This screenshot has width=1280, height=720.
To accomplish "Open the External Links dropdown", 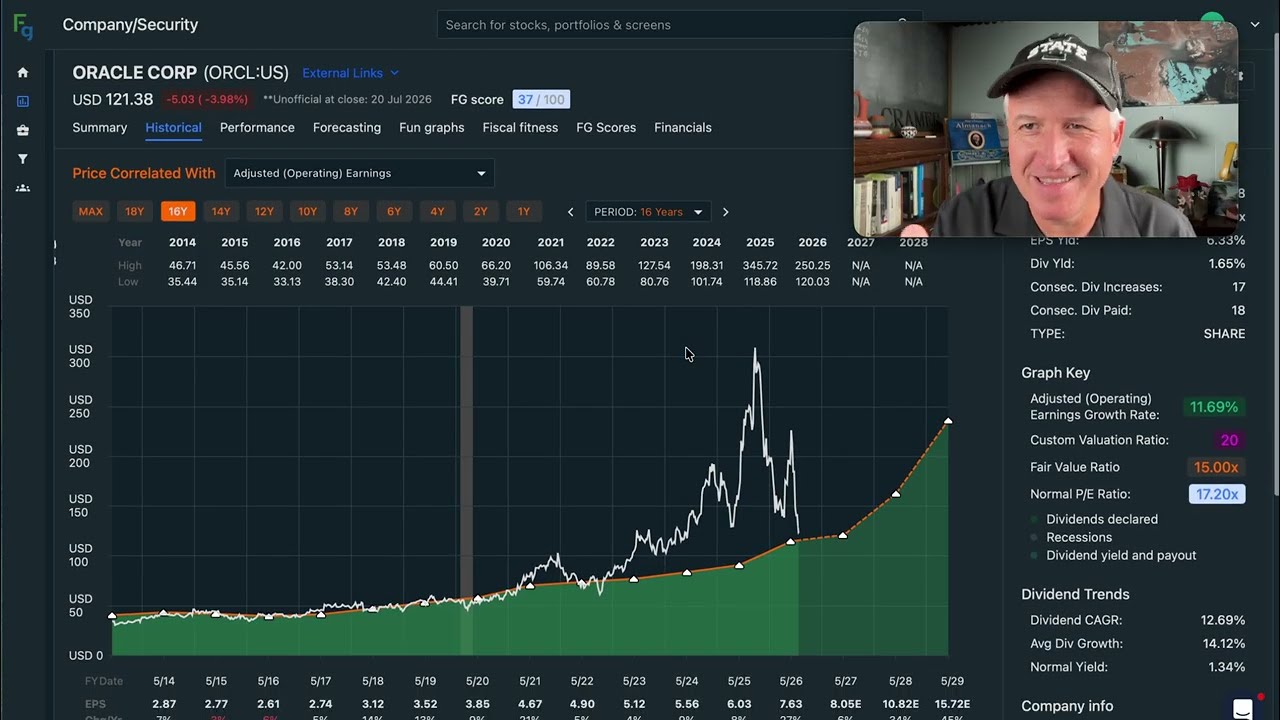I will pyautogui.click(x=350, y=73).
